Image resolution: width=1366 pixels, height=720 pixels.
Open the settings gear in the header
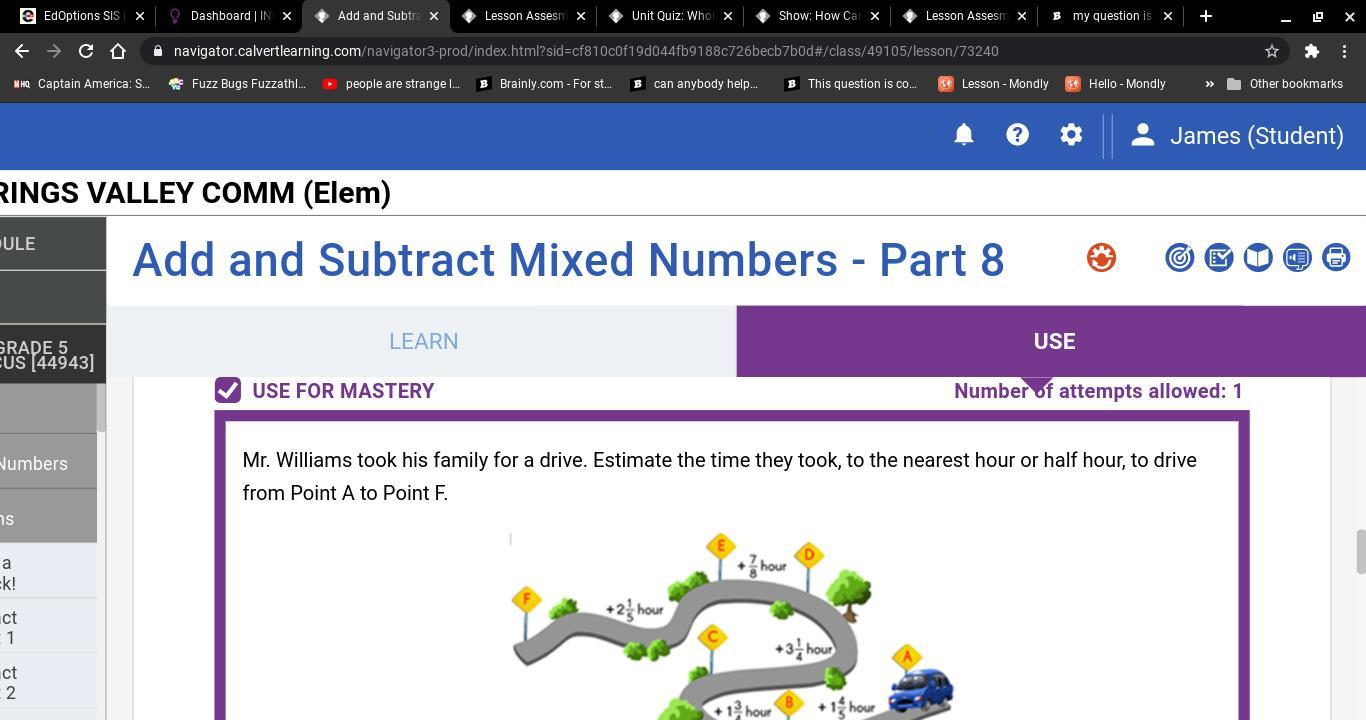coord(1071,135)
